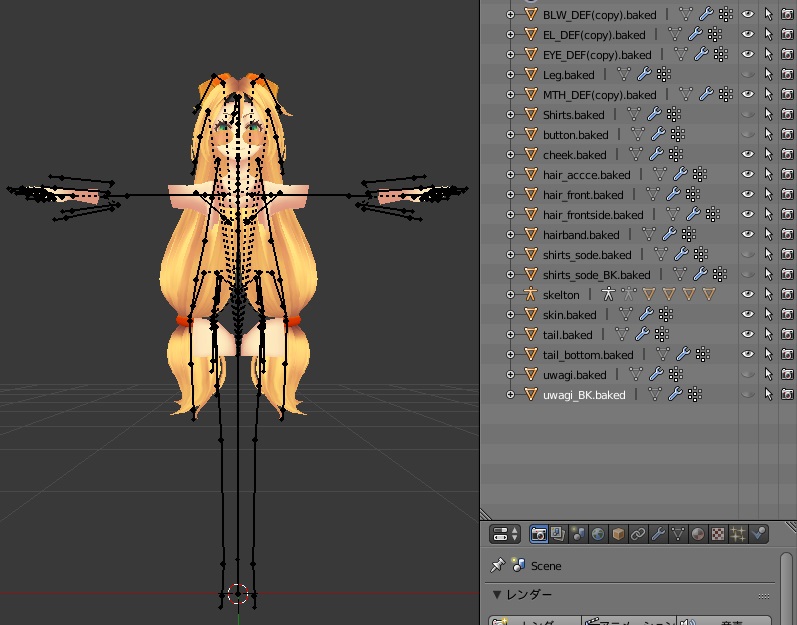Viewport: 797px width, 625px height.
Task: Toggle renderability of tail.baked (camera icon)
Action: 787,334
